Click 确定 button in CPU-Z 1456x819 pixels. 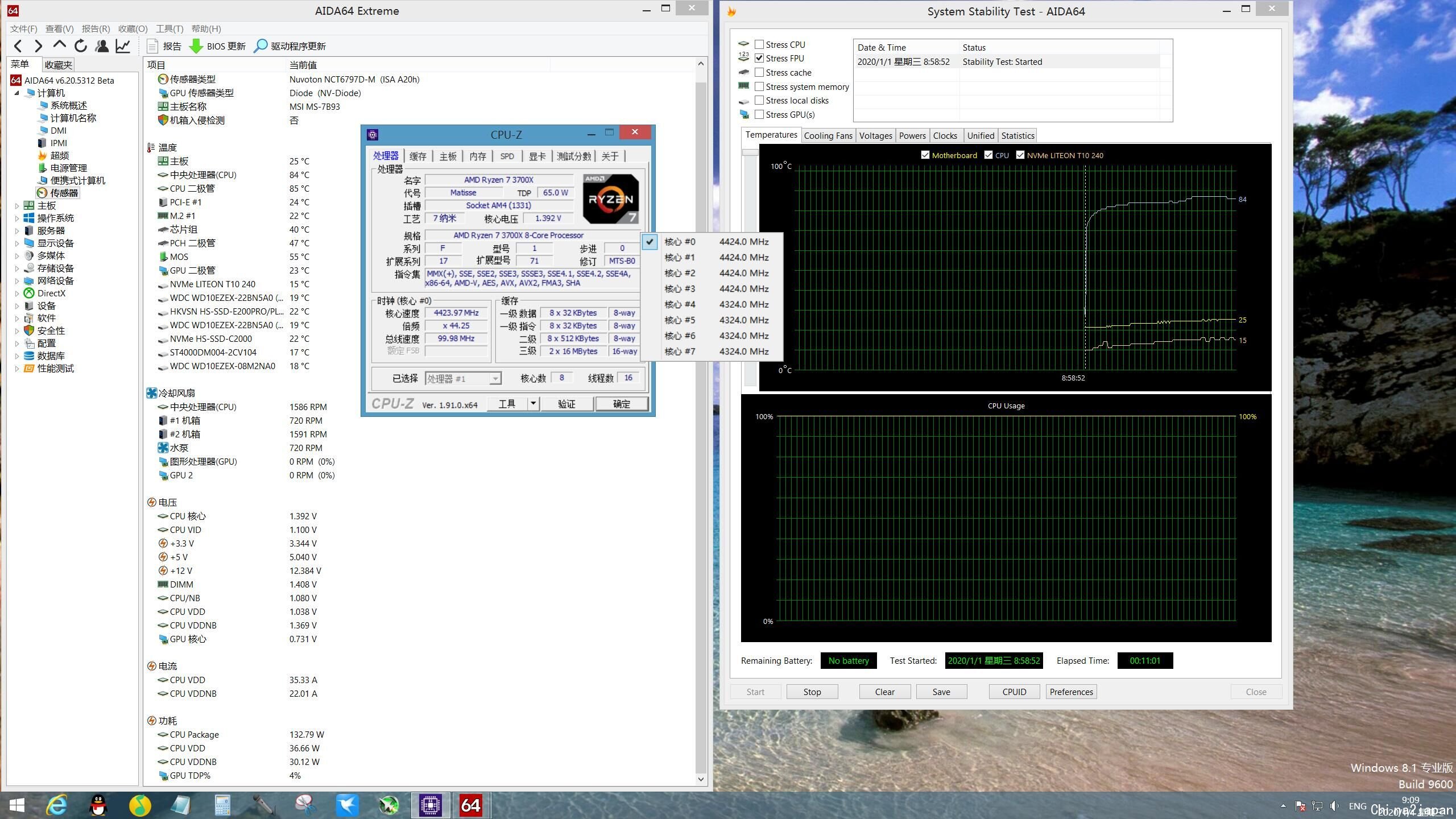click(622, 404)
